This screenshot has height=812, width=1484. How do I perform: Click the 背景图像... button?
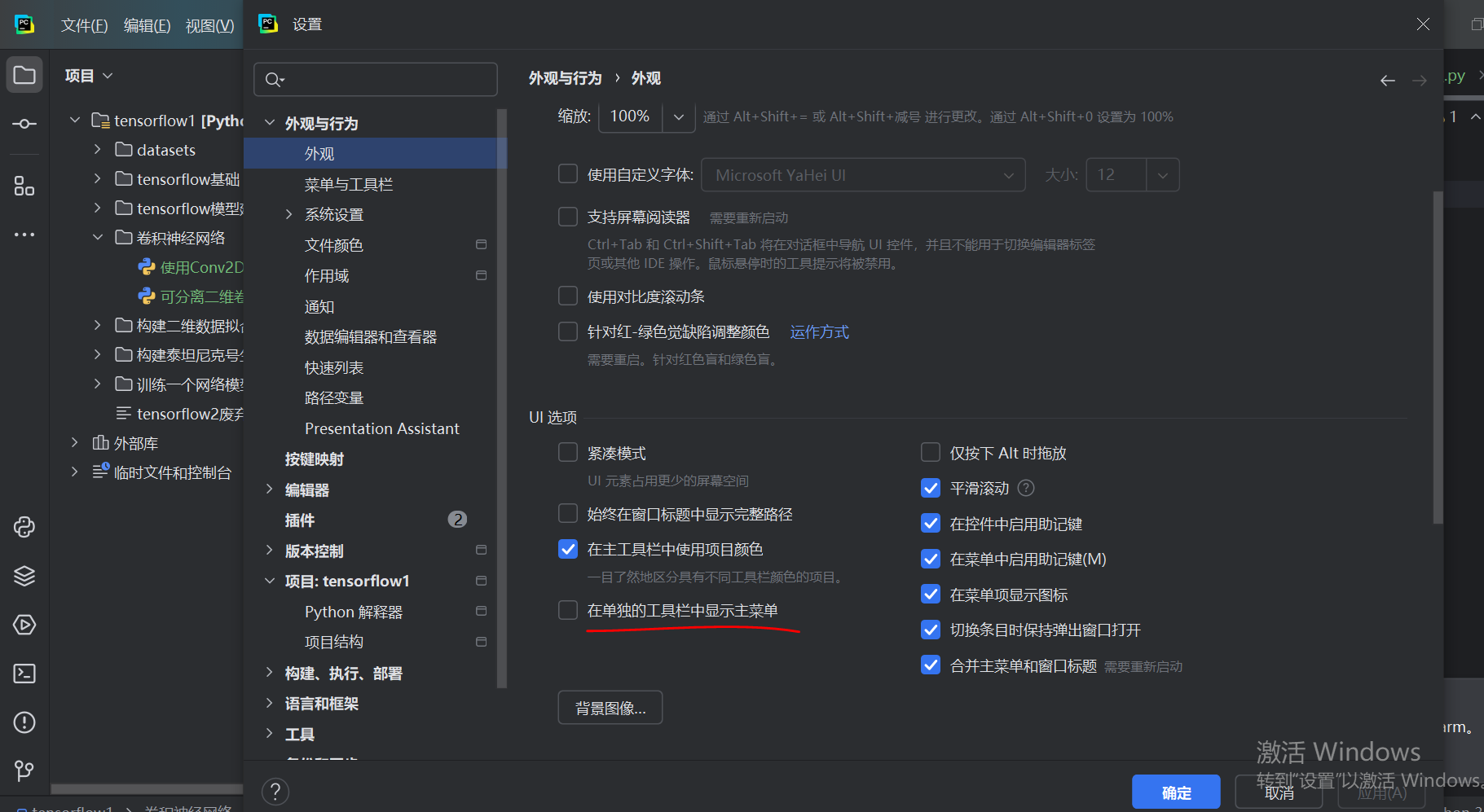click(610, 708)
